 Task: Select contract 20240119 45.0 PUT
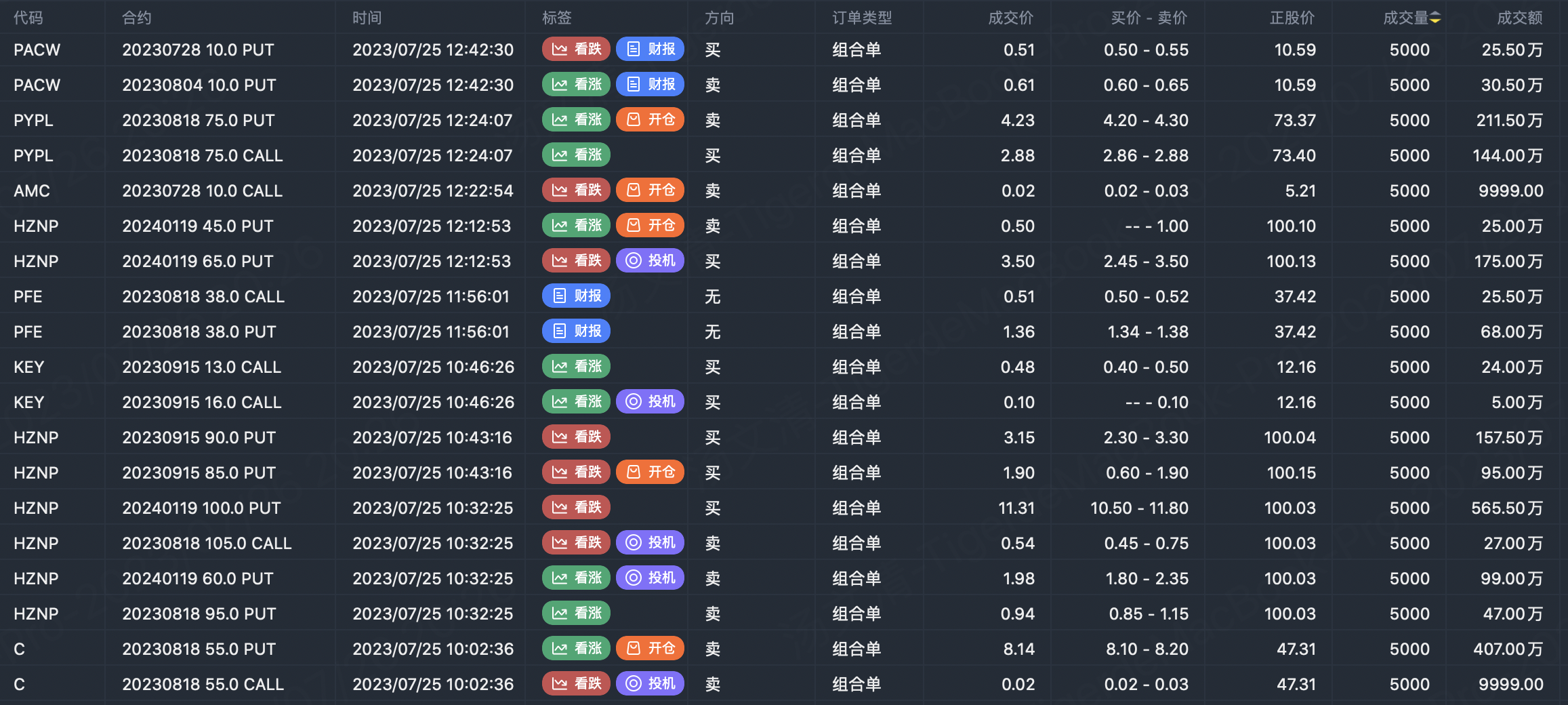tap(198, 226)
